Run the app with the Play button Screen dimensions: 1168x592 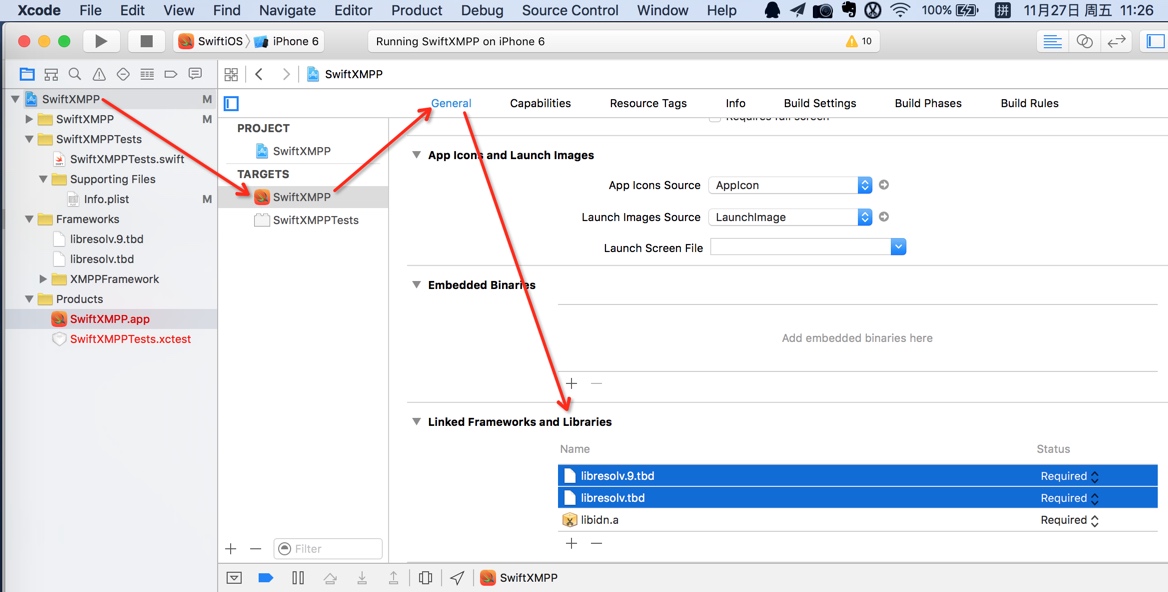(x=101, y=41)
